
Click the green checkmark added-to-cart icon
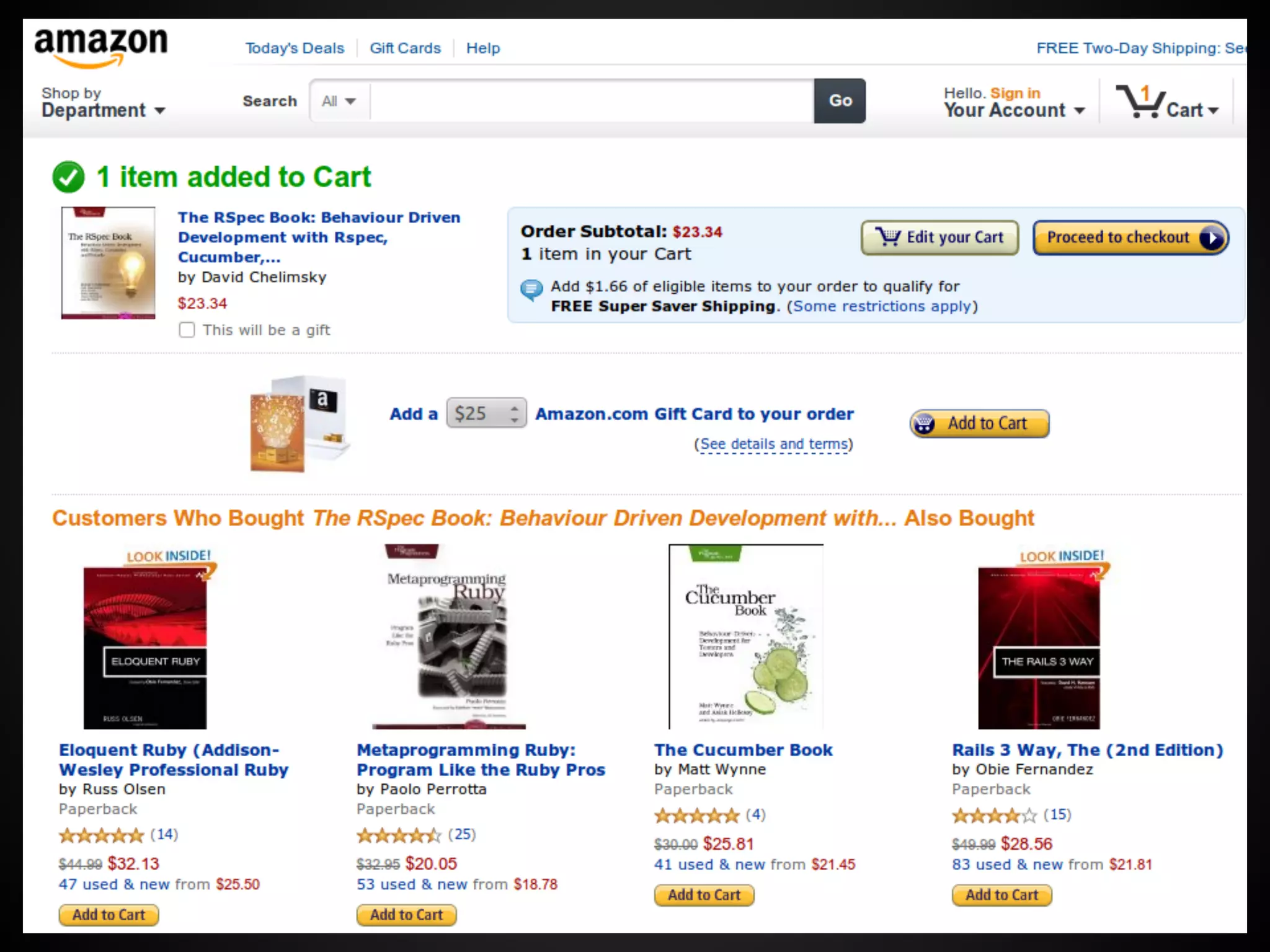pyautogui.click(x=68, y=177)
